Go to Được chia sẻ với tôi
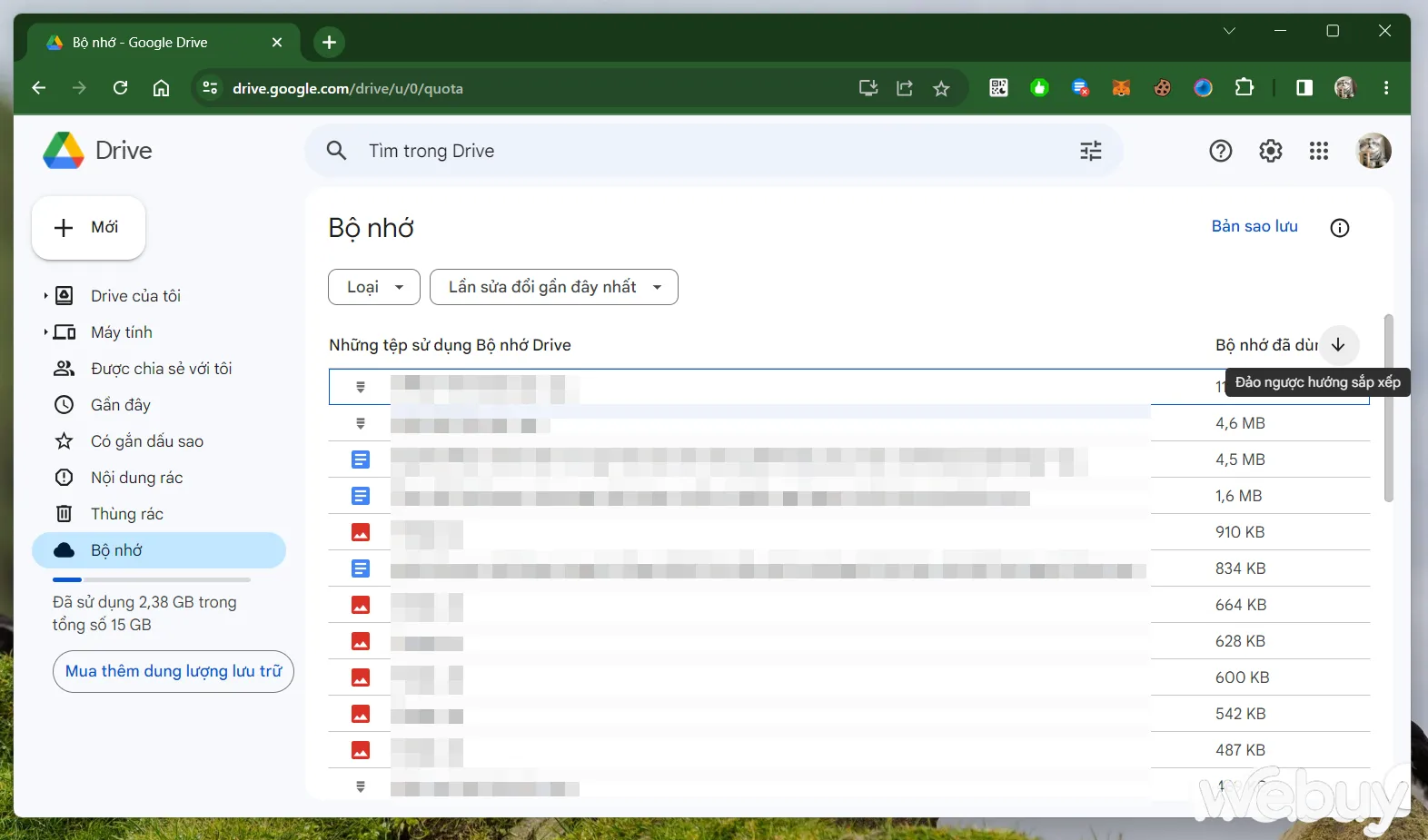This screenshot has width=1428, height=840. tap(161, 369)
